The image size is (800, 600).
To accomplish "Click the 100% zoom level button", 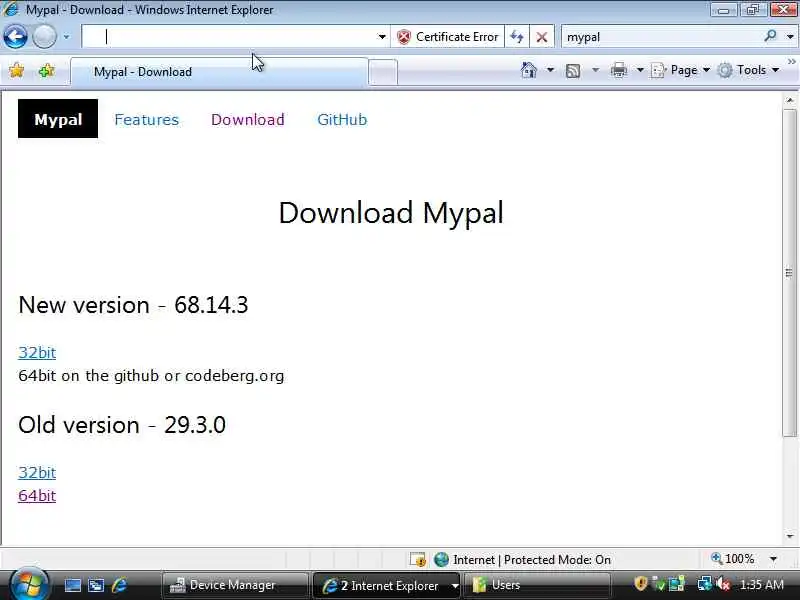I will pos(732,559).
